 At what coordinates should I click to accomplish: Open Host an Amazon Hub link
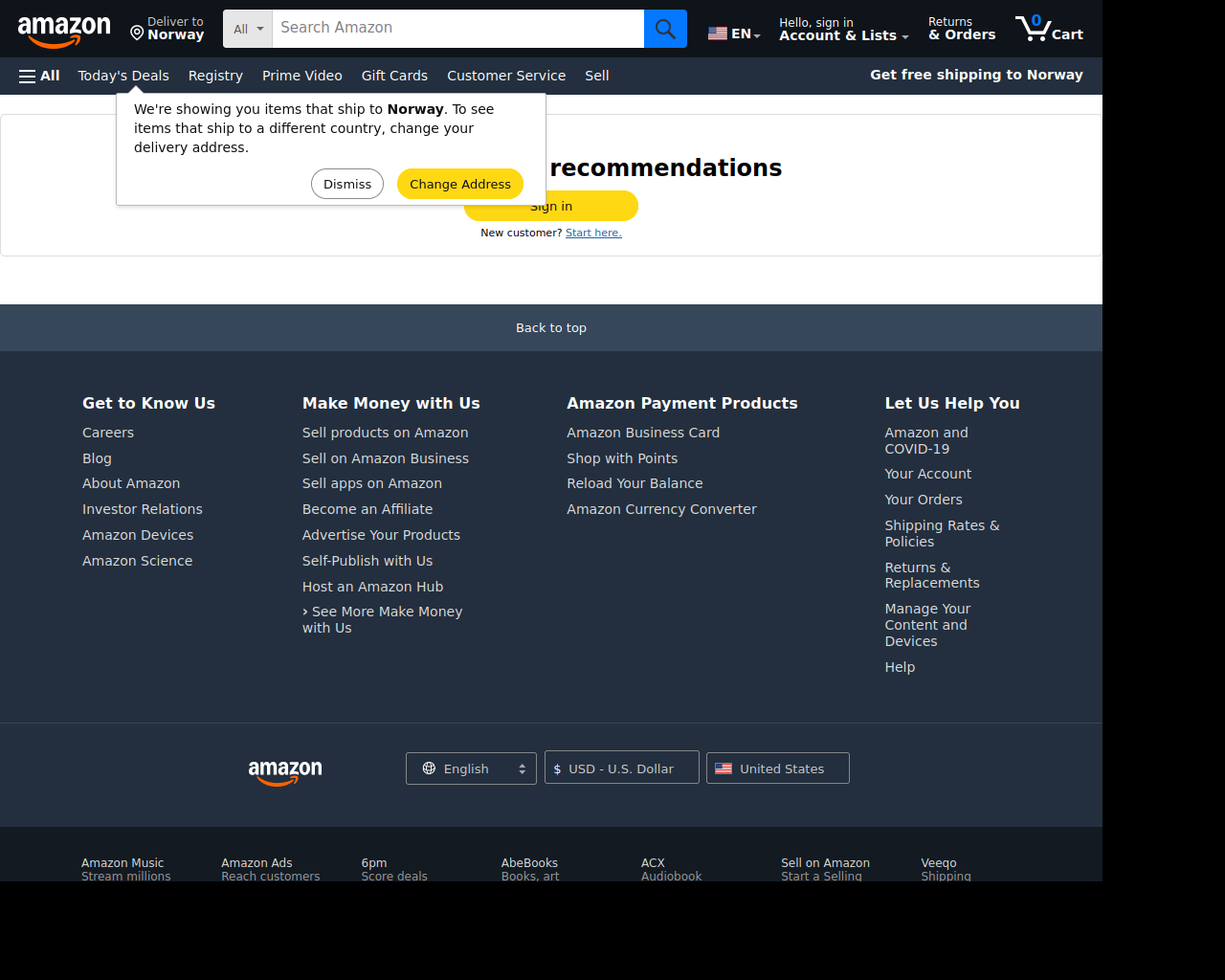click(x=373, y=587)
